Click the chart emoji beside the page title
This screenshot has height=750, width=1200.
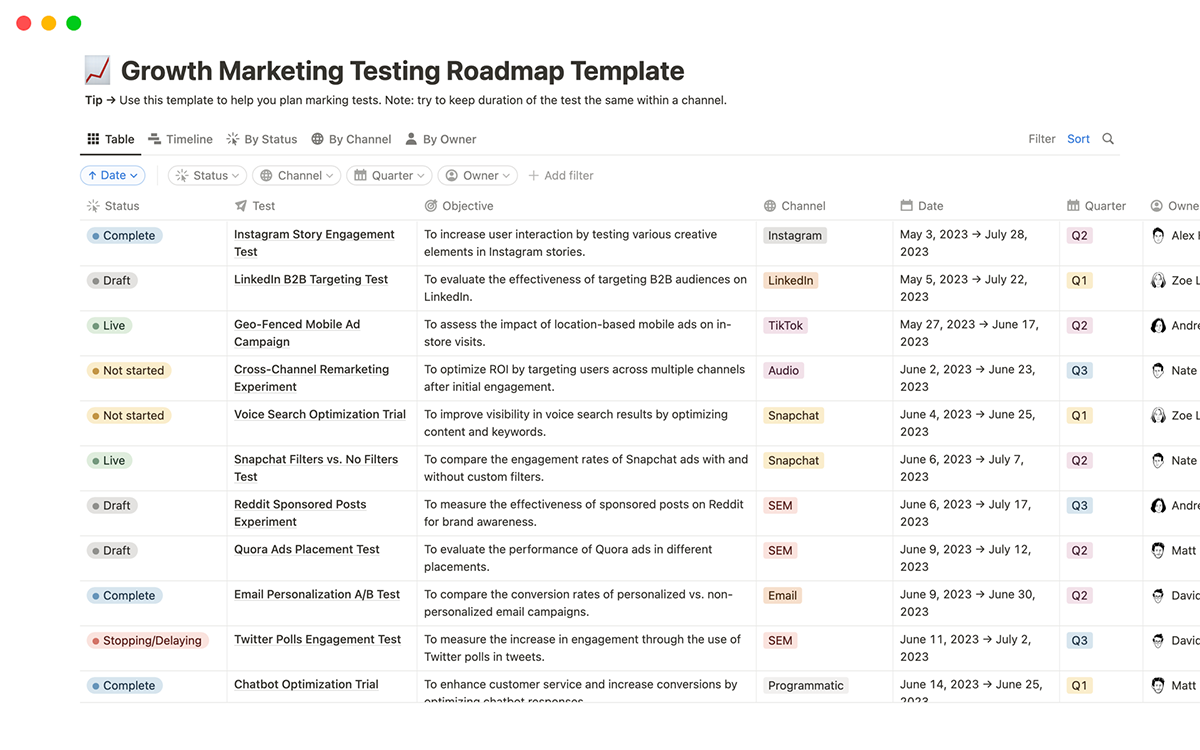click(x=97, y=70)
